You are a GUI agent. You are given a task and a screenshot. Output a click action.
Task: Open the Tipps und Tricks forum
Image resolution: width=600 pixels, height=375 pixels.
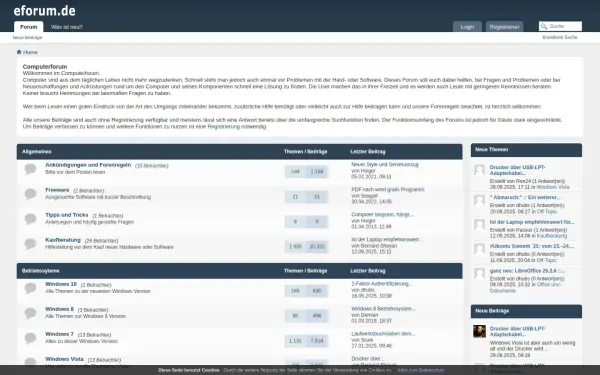[x=67, y=215]
